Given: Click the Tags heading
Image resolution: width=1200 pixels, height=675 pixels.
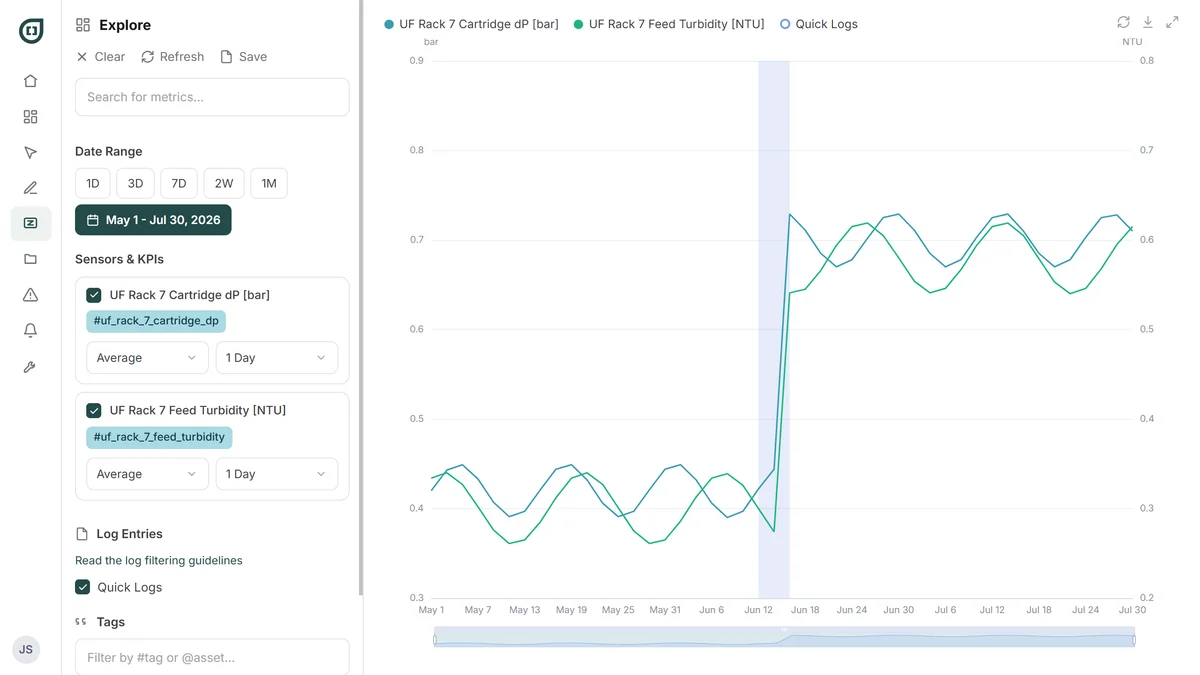Looking at the screenshot, I should 111,622.
